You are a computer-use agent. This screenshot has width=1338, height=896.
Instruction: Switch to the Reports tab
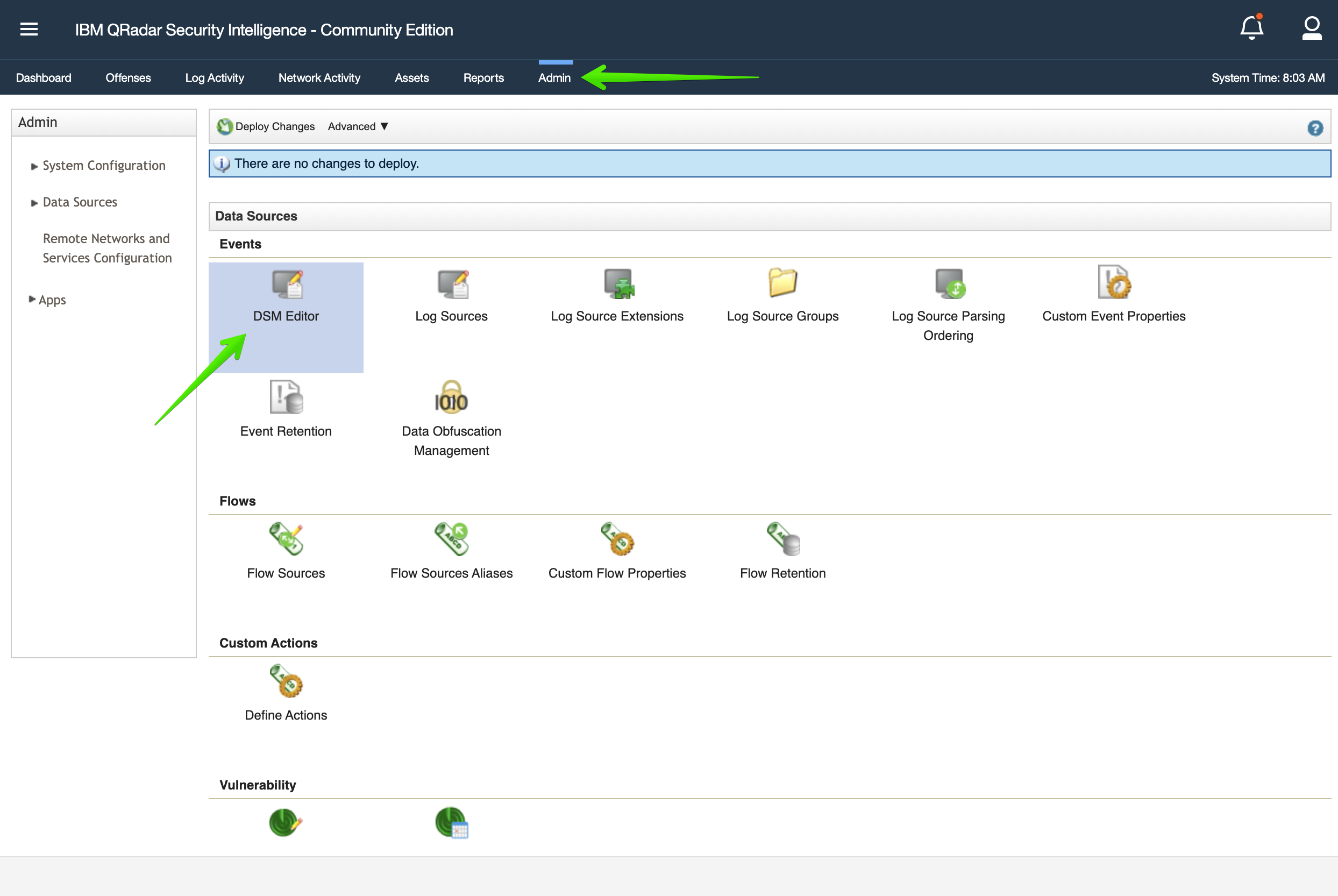pos(483,77)
